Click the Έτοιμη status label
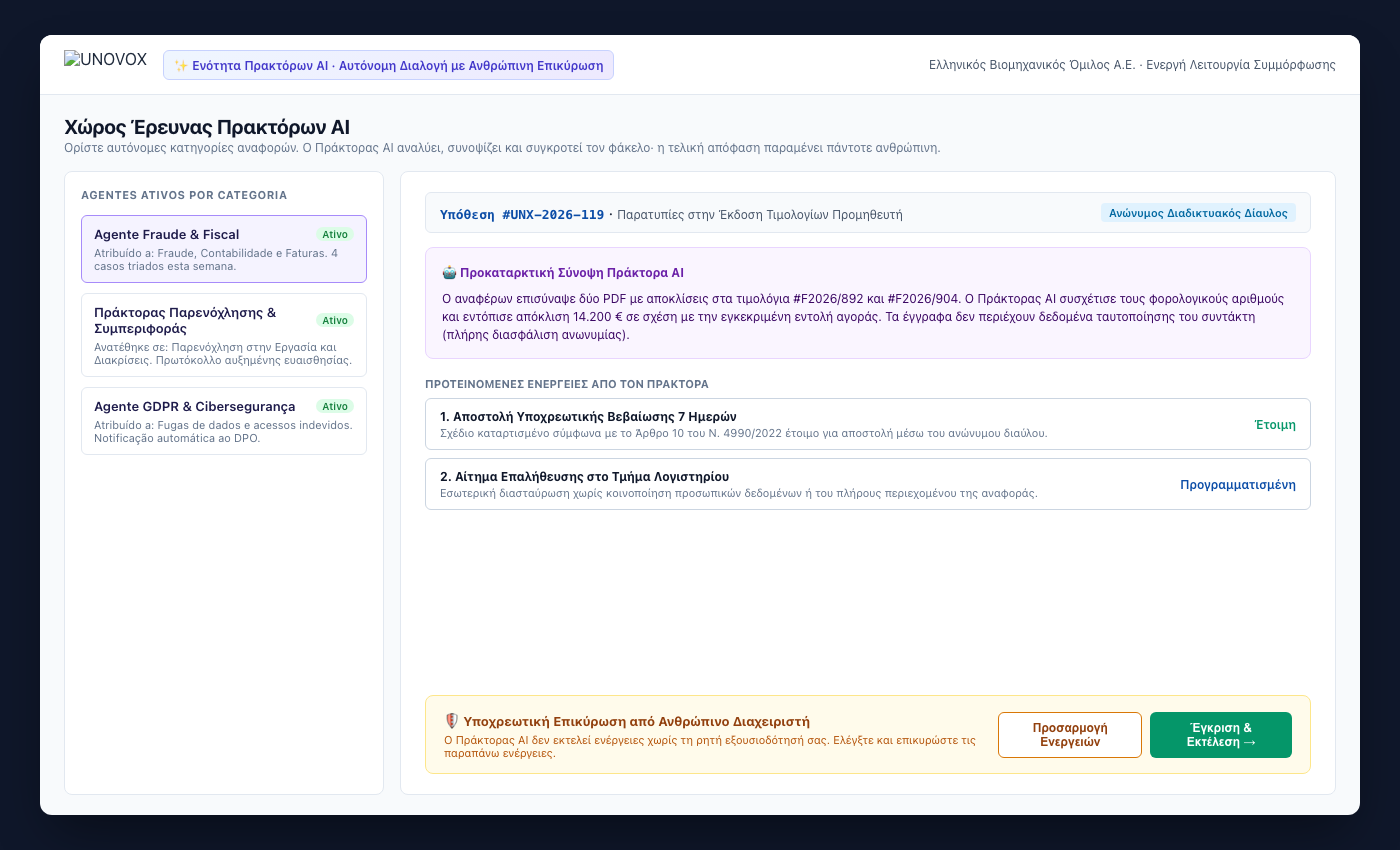This screenshot has width=1400, height=850. click(x=1275, y=424)
